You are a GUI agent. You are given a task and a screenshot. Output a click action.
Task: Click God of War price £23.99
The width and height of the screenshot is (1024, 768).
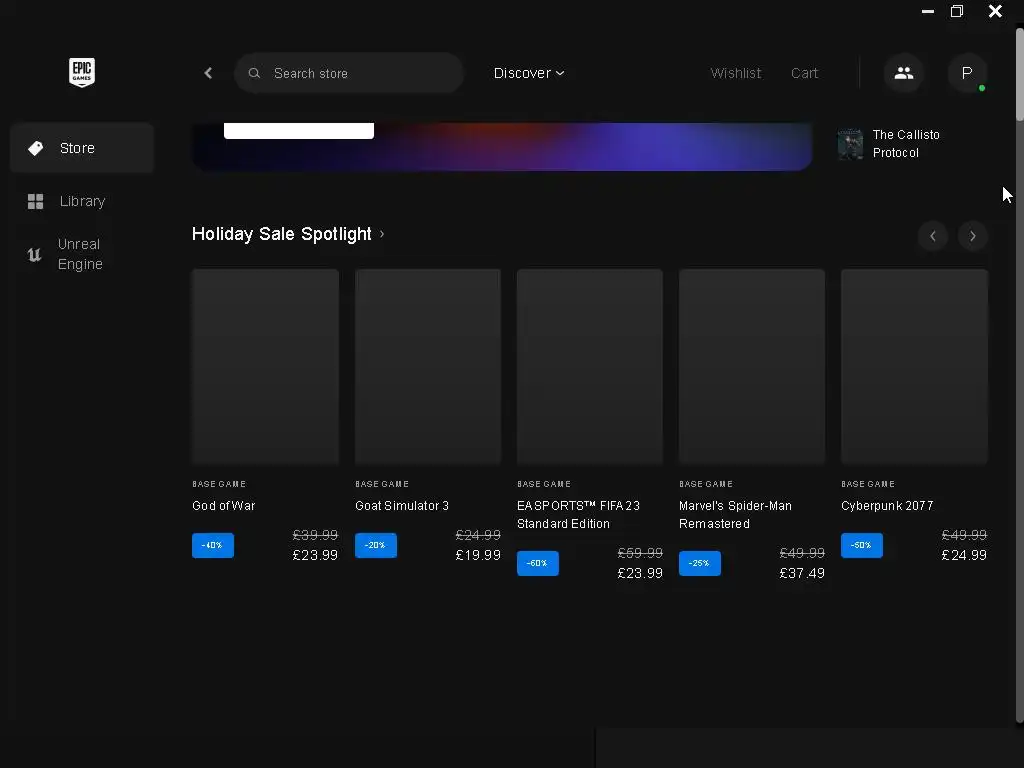click(x=315, y=555)
